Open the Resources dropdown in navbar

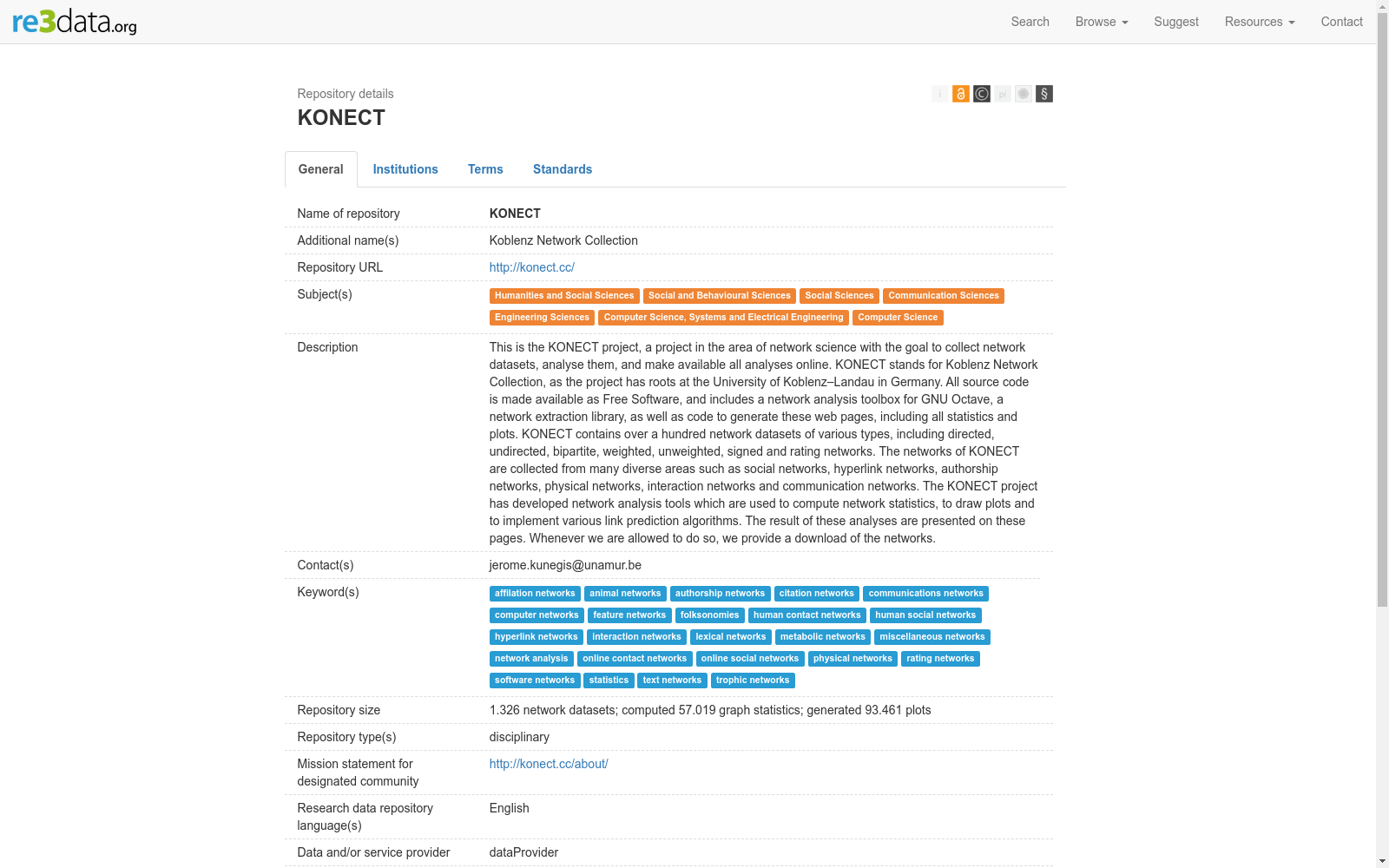coord(1259,22)
